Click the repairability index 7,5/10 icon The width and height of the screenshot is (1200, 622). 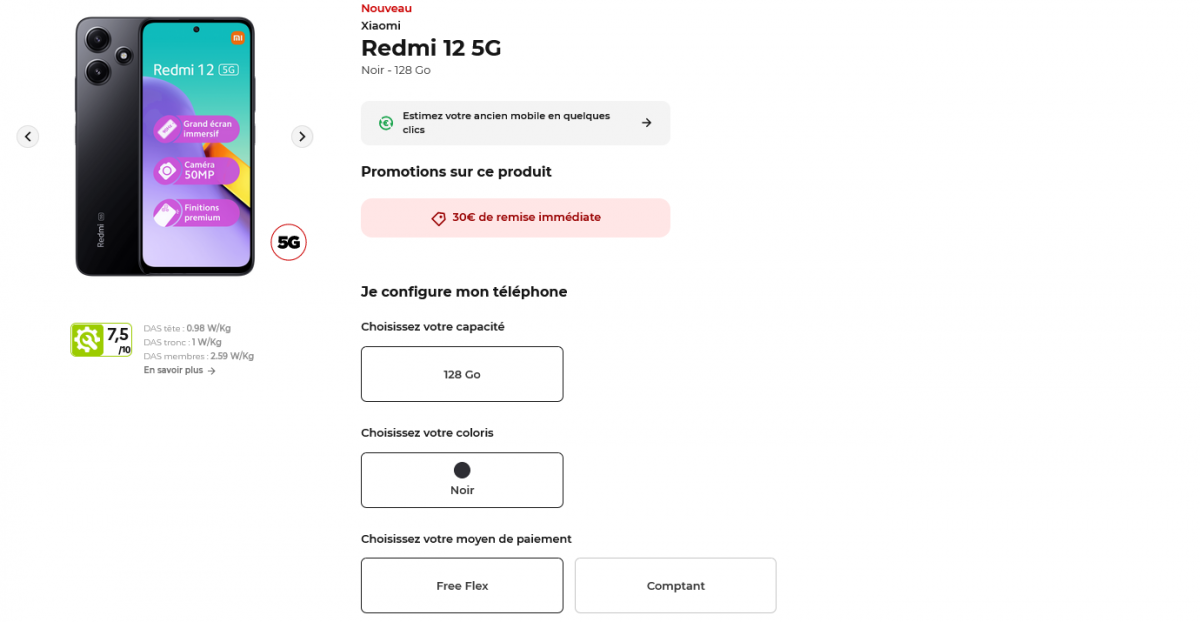point(101,340)
